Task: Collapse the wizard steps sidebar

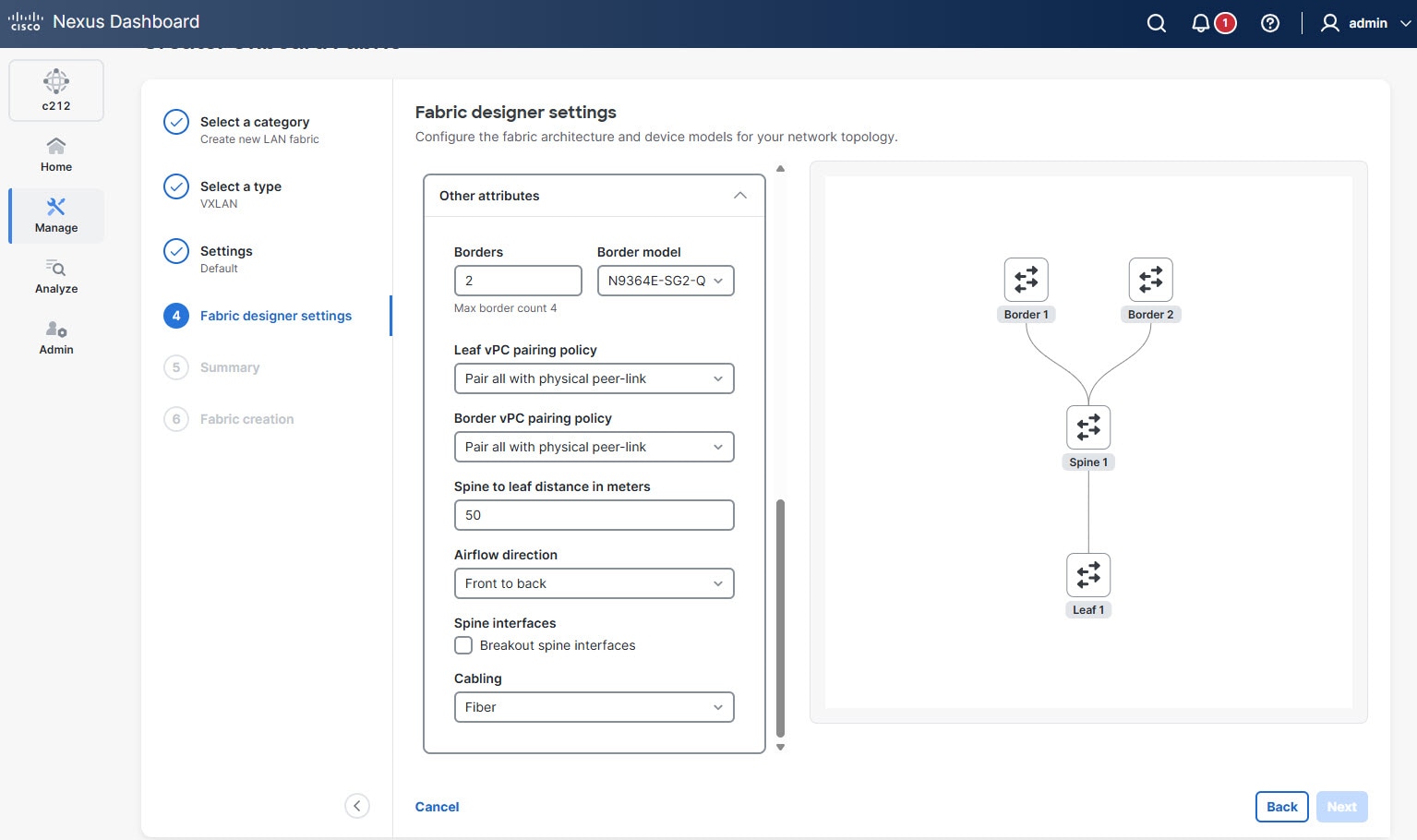Action: click(x=357, y=806)
